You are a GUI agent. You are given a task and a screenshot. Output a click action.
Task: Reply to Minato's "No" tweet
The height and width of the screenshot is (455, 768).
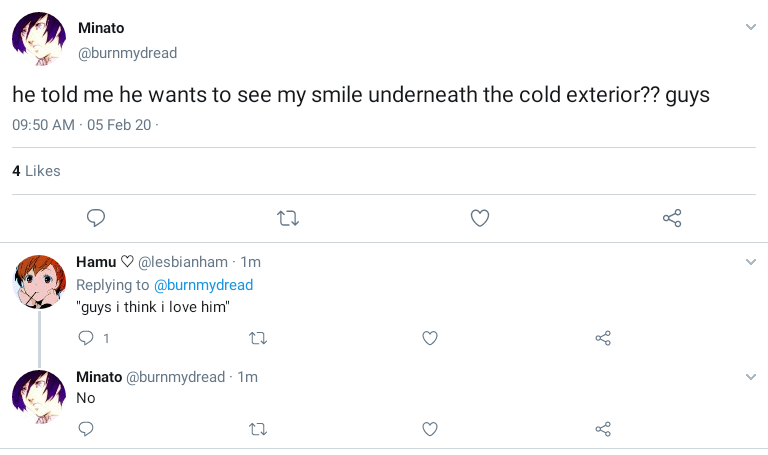[x=86, y=429]
